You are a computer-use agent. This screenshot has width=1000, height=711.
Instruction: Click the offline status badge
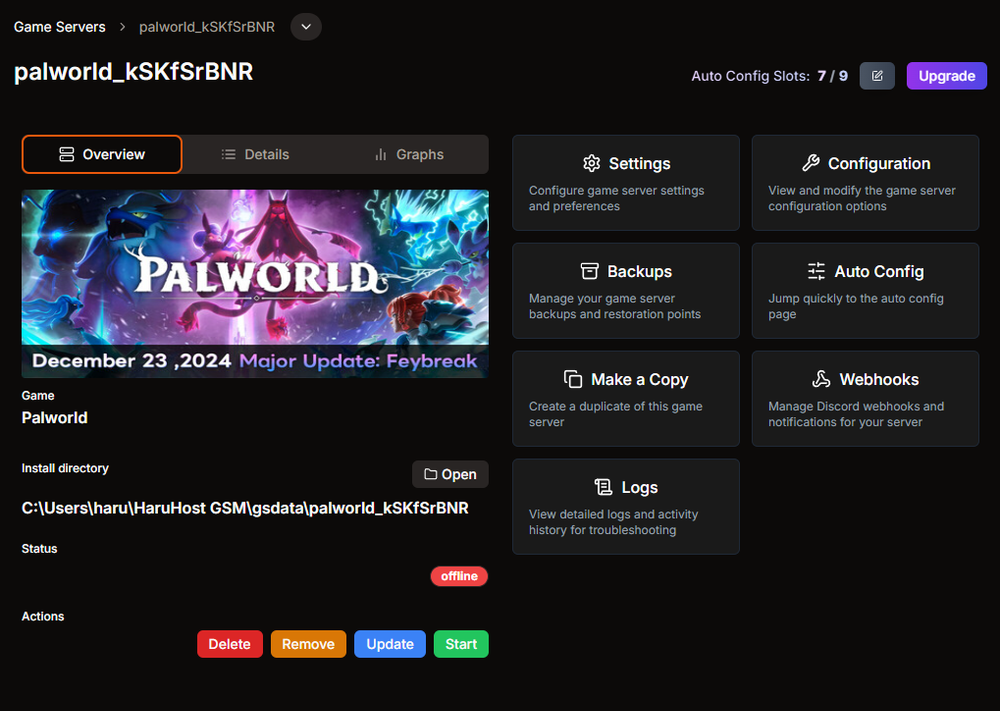459,576
